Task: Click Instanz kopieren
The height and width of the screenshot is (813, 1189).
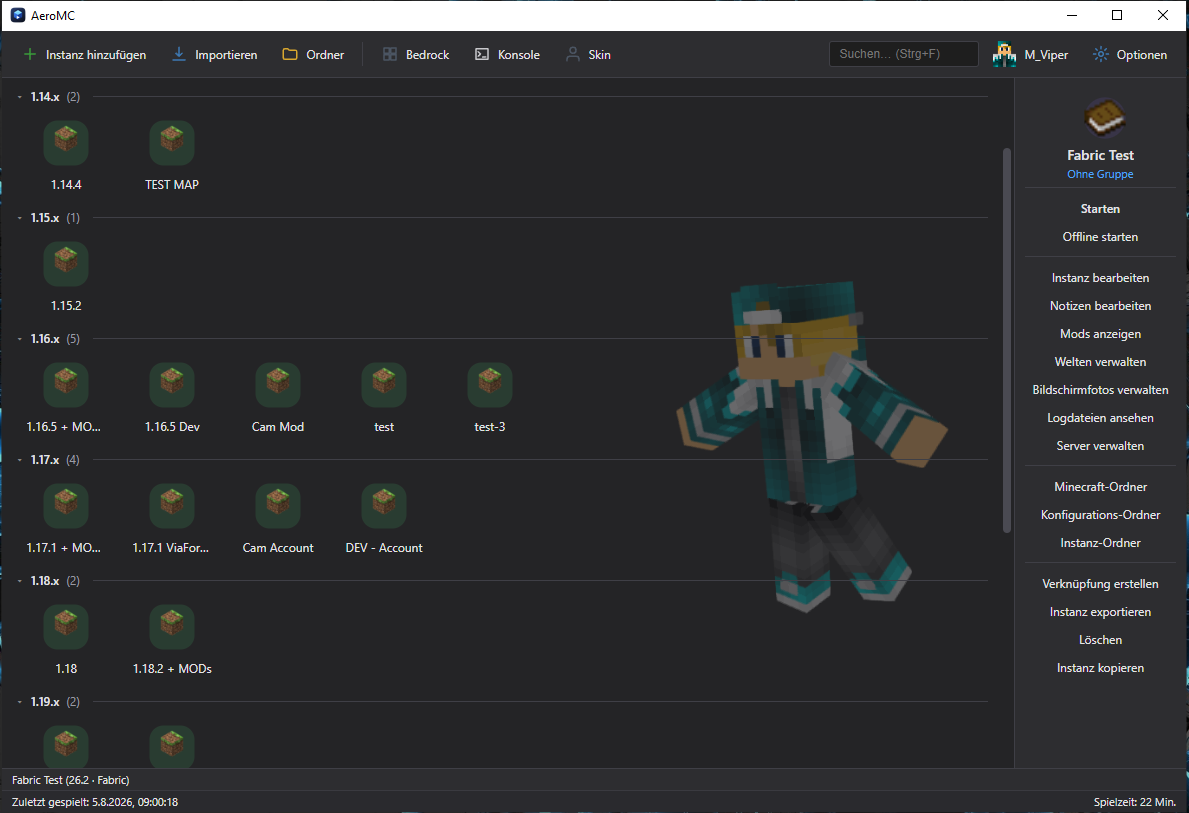Action: pyautogui.click(x=1100, y=668)
